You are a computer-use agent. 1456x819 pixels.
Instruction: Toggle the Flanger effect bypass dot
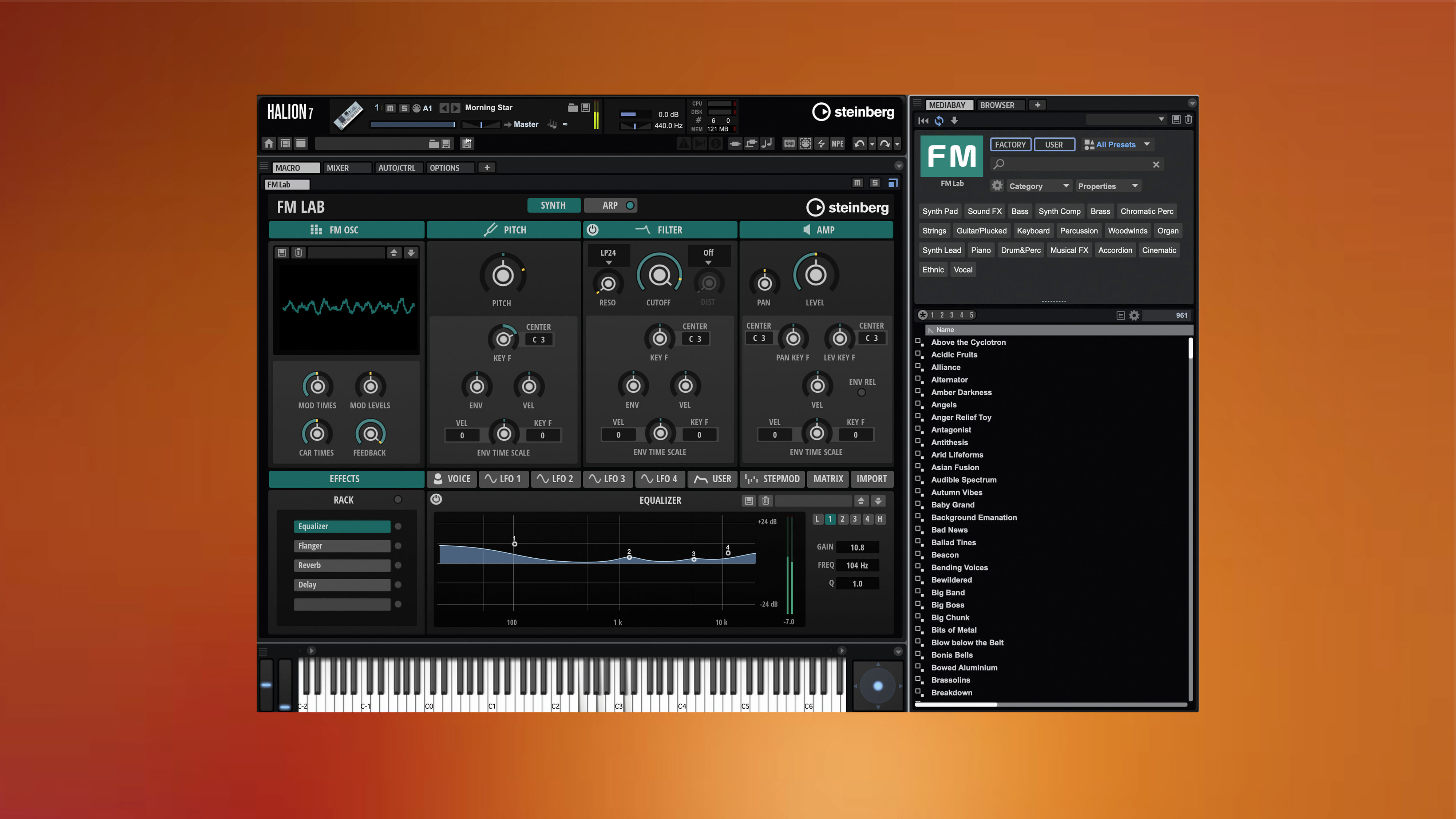(398, 546)
